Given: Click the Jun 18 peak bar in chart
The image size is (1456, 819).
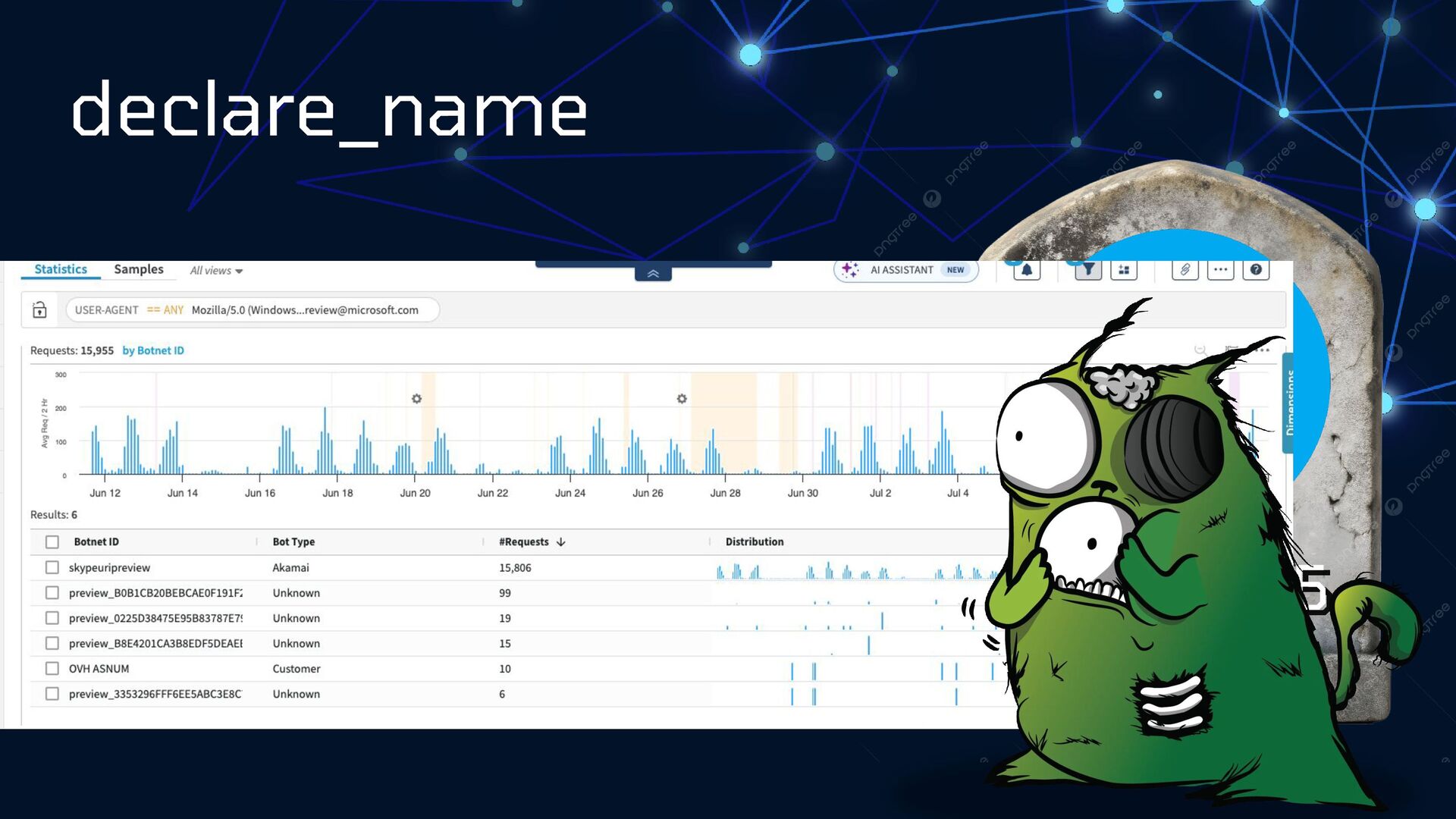Looking at the screenshot, I should point(325,441).
